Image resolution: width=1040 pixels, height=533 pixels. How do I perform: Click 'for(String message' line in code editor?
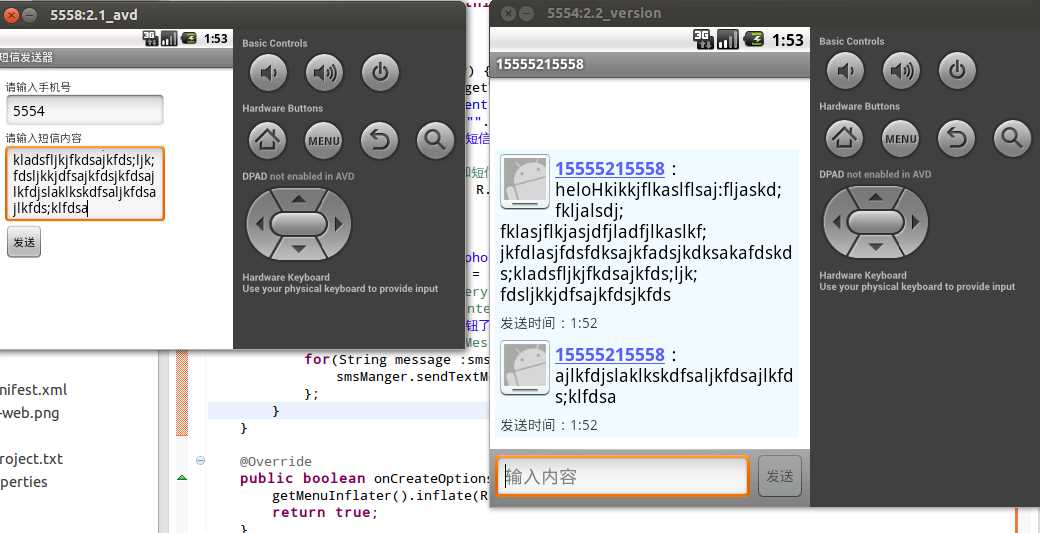[397, 359]
